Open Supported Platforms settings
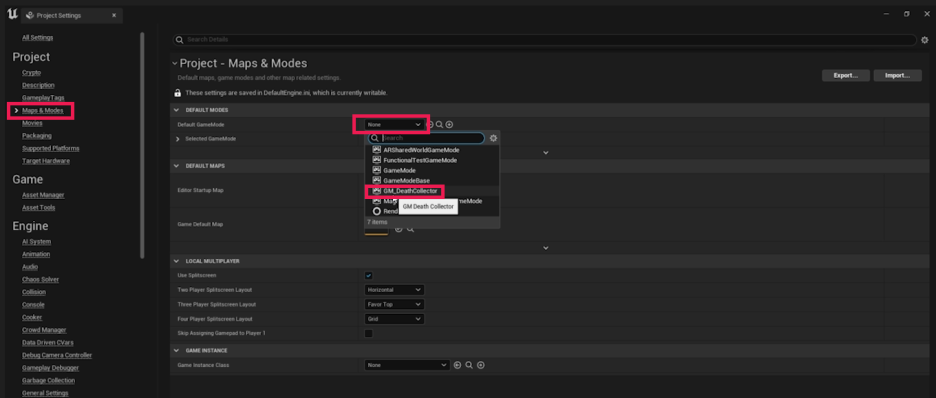 tap(51, 148)
